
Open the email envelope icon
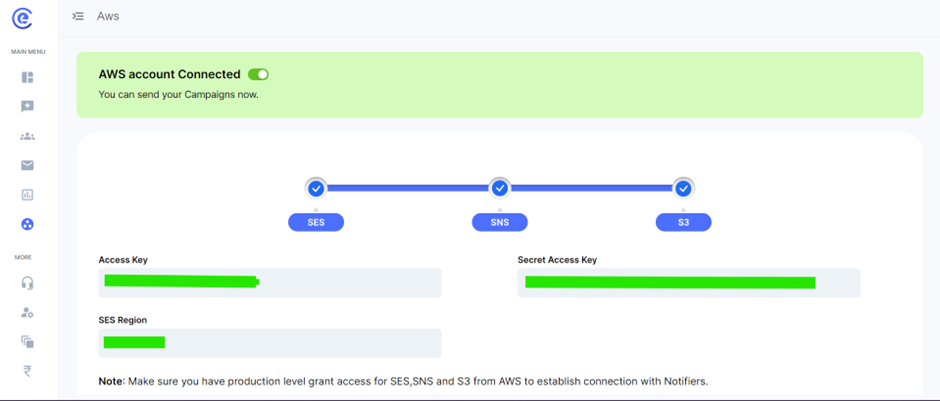pyautogui.click(x=27, y=165)
